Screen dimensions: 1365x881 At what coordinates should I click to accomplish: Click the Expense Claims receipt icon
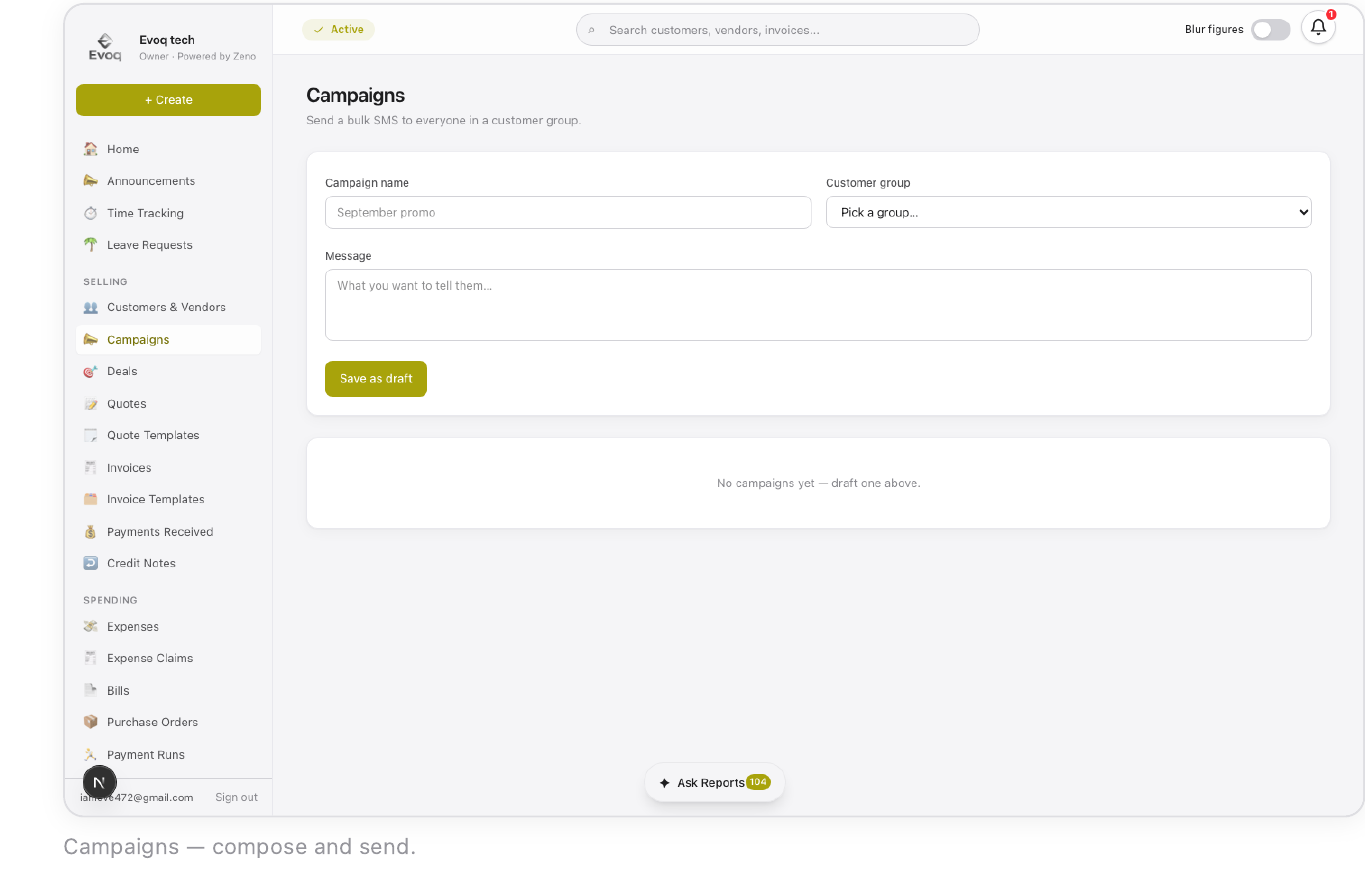tap(91, 658)
